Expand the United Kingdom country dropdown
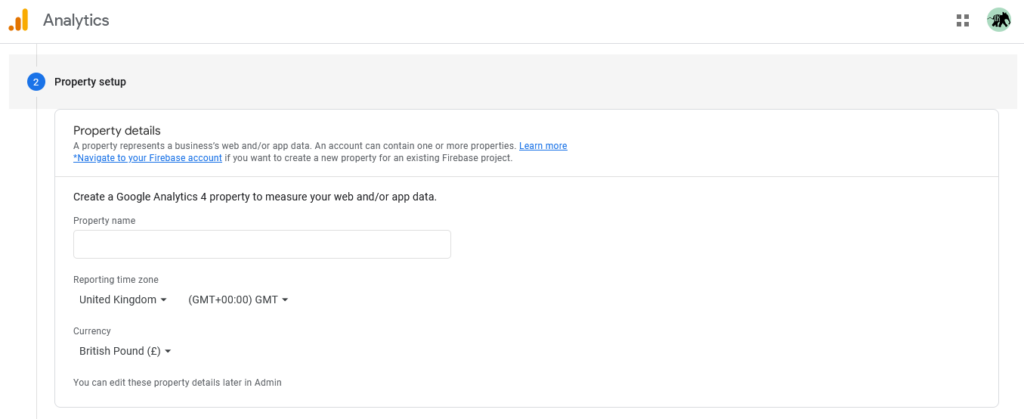Screen dimensions: 1024x419 (x=118, y=300)
